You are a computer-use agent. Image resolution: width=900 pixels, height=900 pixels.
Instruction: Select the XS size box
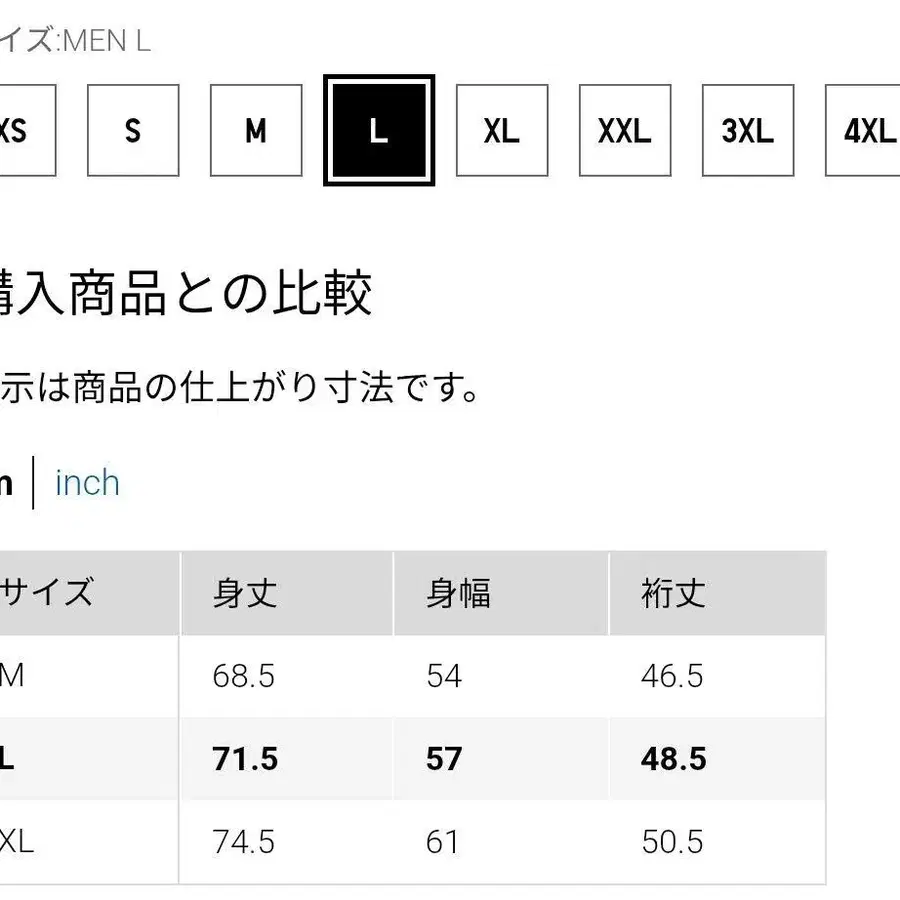20,131
